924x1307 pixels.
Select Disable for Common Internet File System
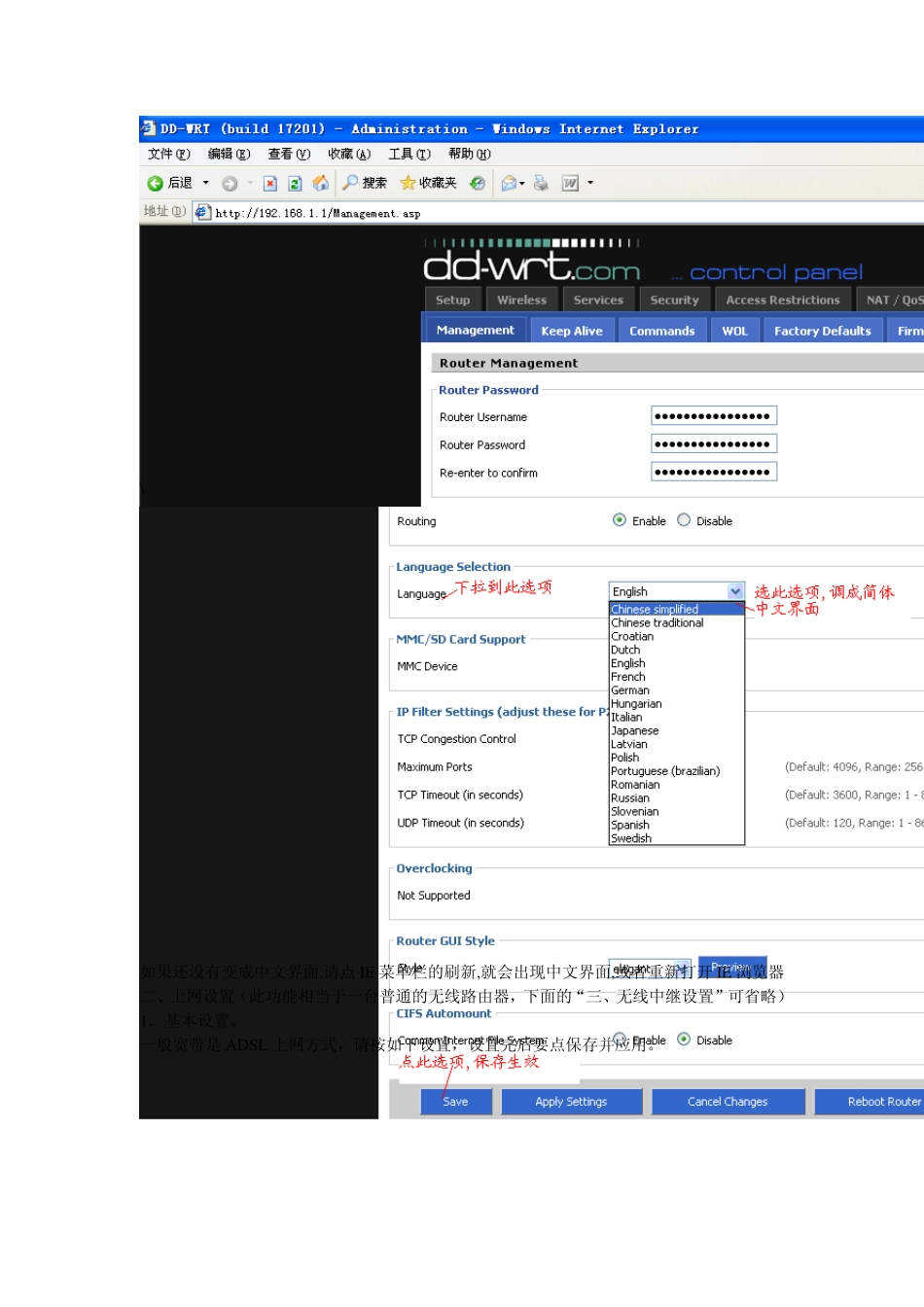(684, 1040)
